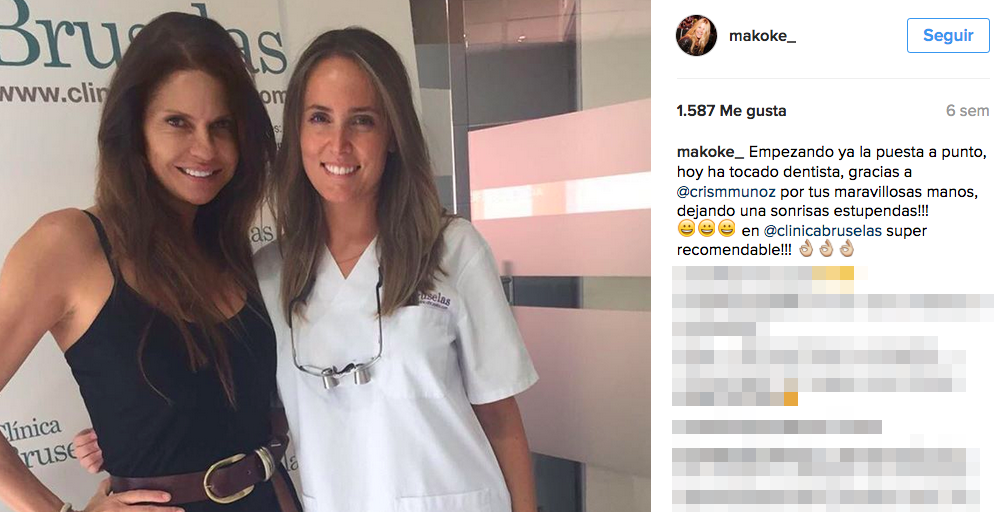Click the www.clinic website text on the banner
This screenshot has height=512, width=1007.
tap(51, 94)
